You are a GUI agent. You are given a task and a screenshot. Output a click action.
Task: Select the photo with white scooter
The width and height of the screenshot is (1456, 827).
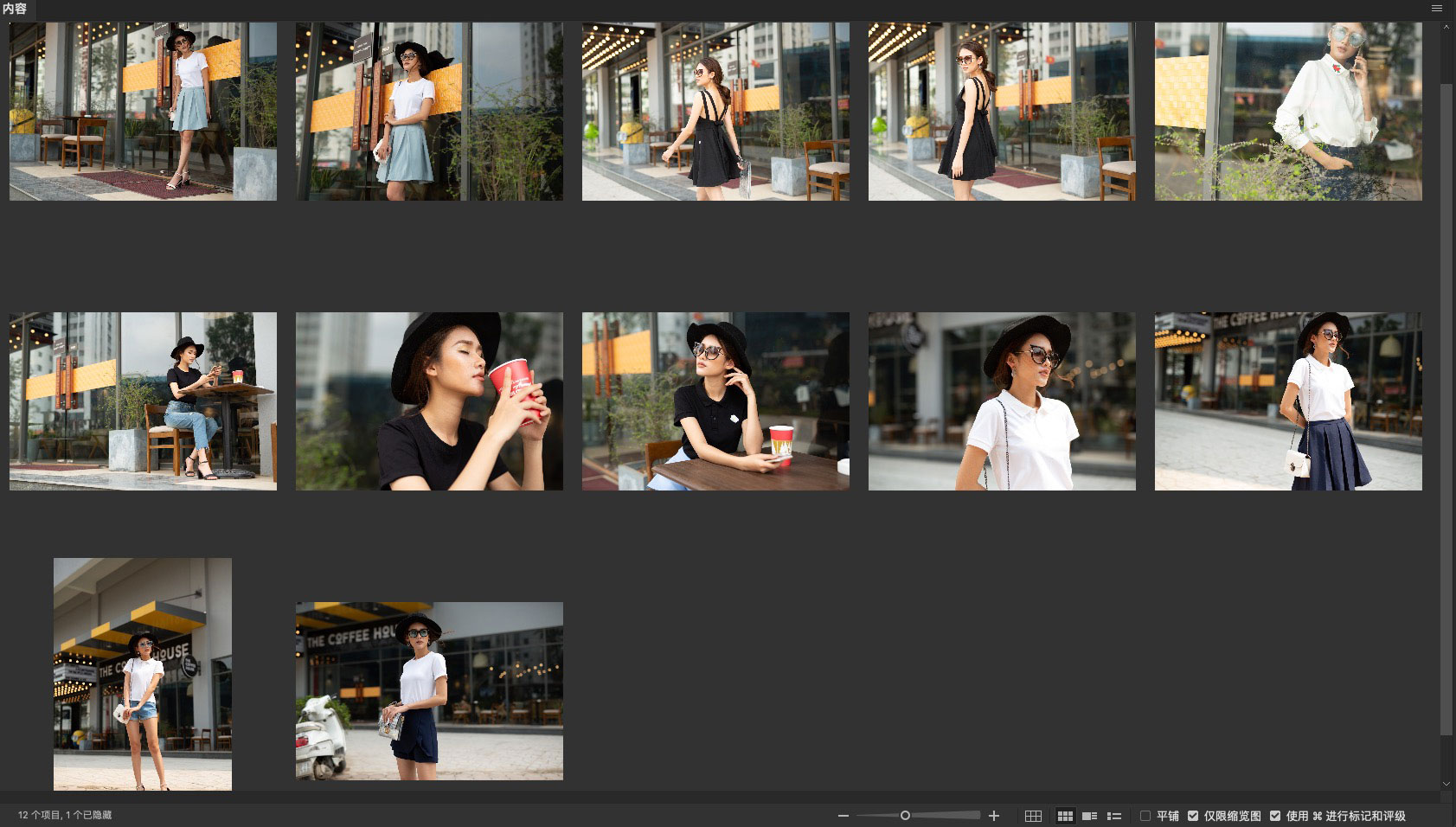pyautogui.click(x=429, y=691)
